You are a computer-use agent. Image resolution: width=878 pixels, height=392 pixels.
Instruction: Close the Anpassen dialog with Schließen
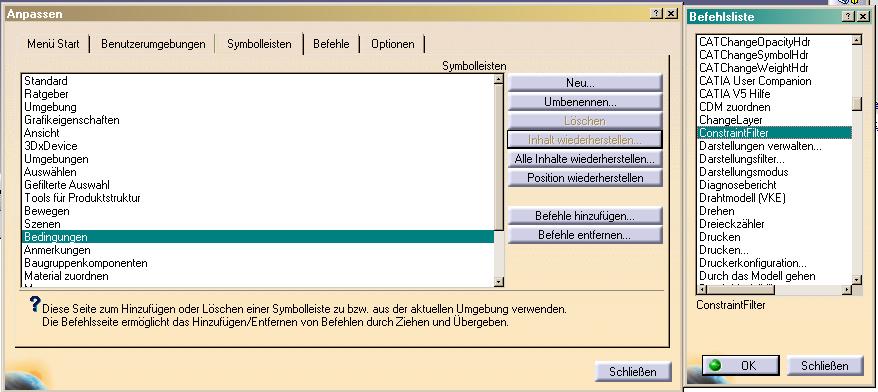632,371
